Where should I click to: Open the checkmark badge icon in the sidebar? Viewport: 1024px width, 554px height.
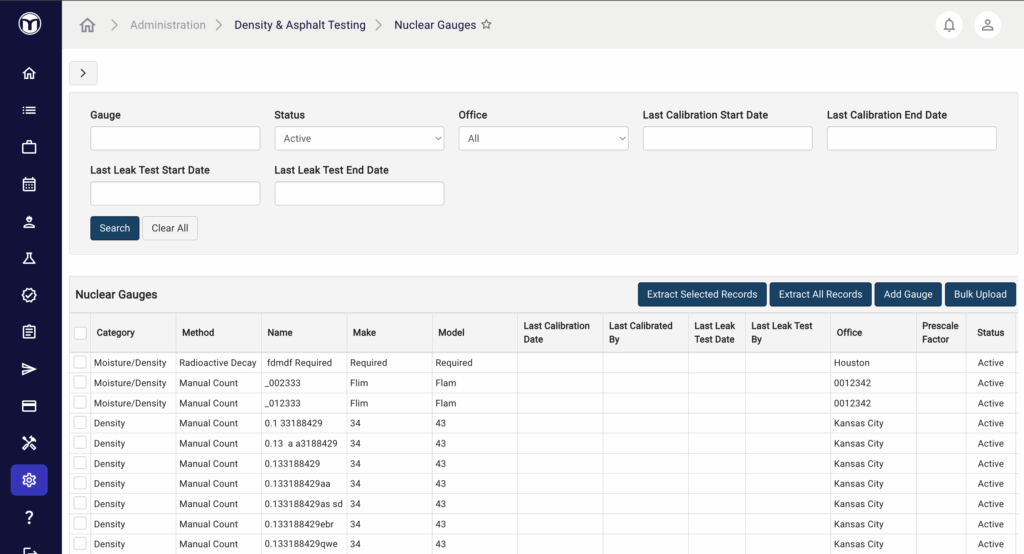click(29, 295)
